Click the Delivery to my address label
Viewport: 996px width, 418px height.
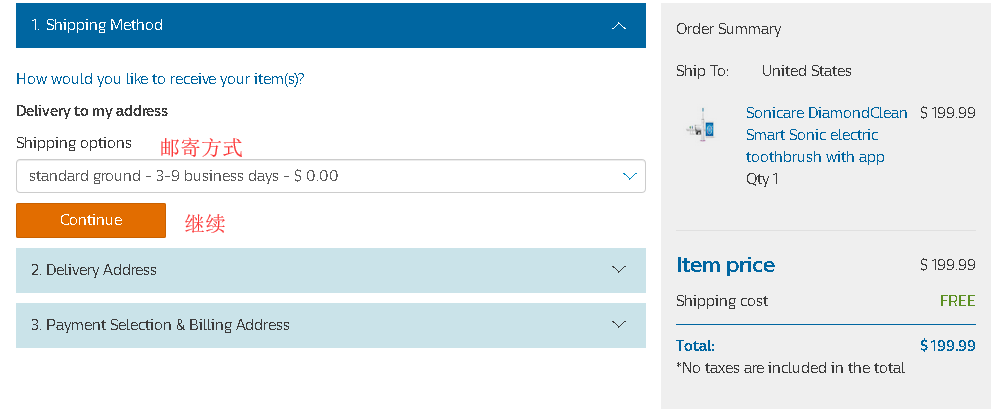92,111
